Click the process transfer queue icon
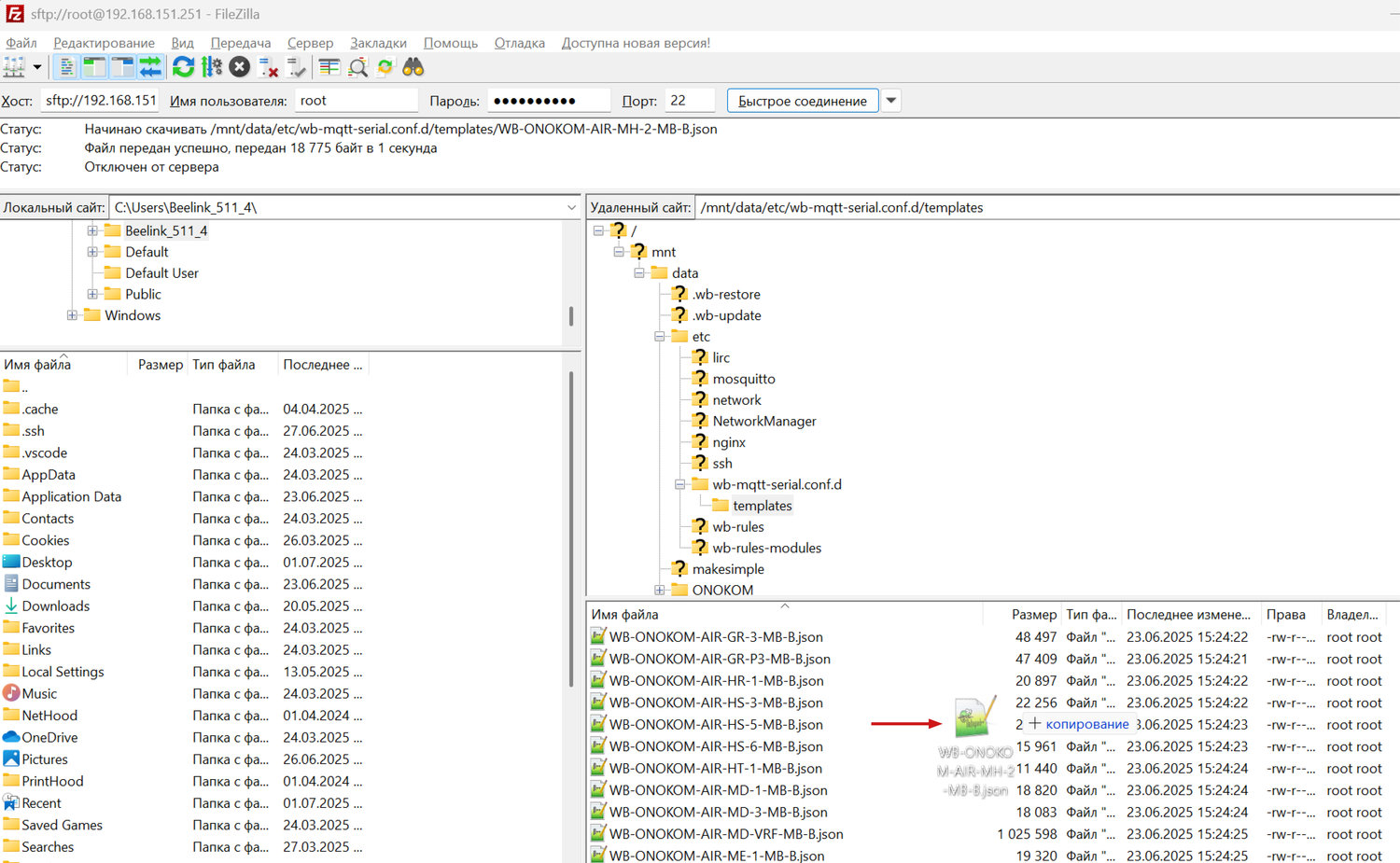Image resolution: width=1400 pixels, height=863 pixels. pyautogui.click(x=212, y=67)
